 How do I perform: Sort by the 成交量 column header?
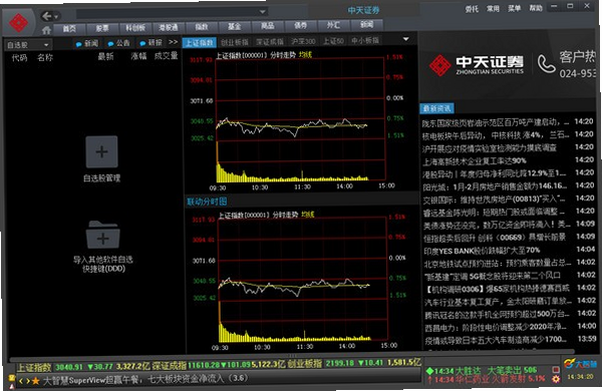(166, 56)
